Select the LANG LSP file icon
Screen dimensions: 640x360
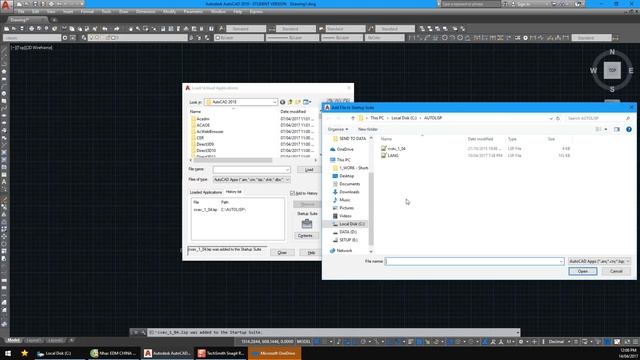pyautogui.click(x=383, y=156)
